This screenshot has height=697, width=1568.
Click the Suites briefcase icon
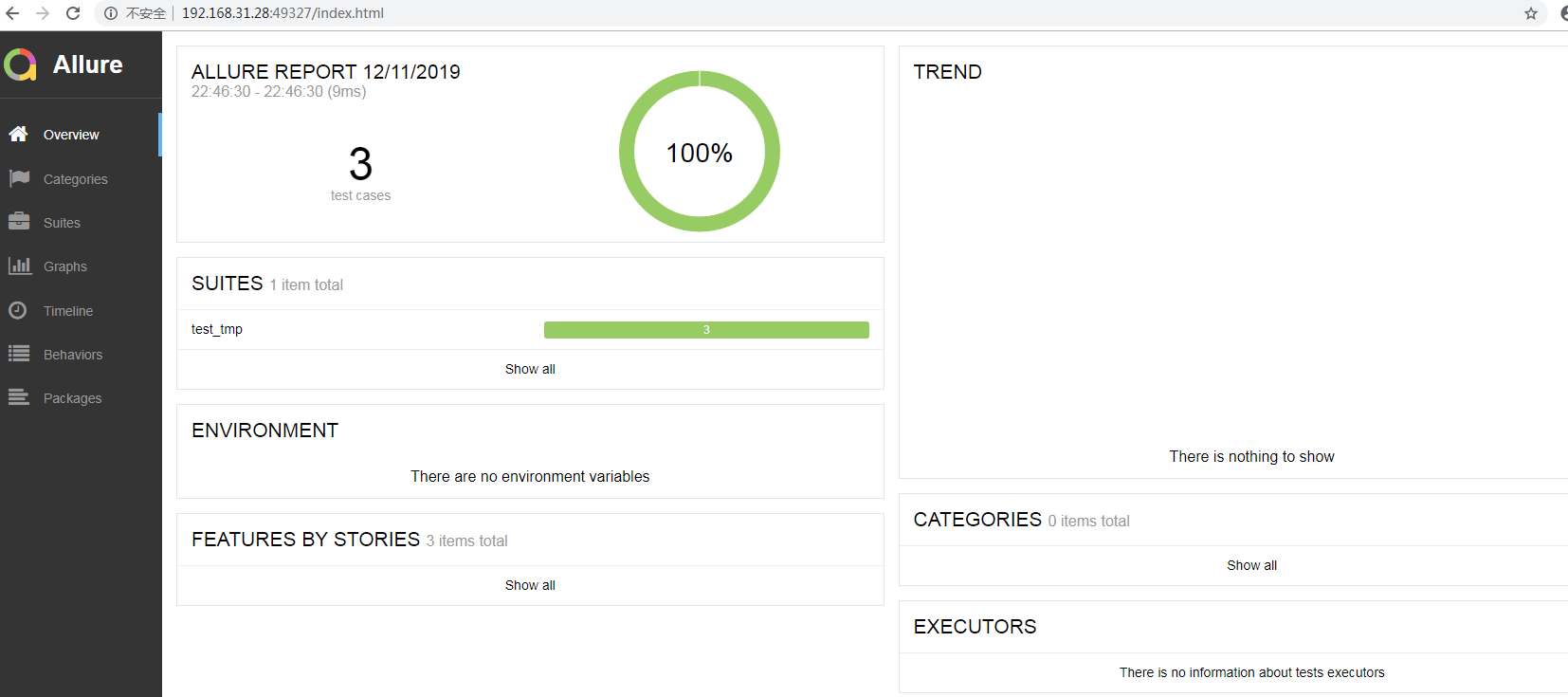19,222
